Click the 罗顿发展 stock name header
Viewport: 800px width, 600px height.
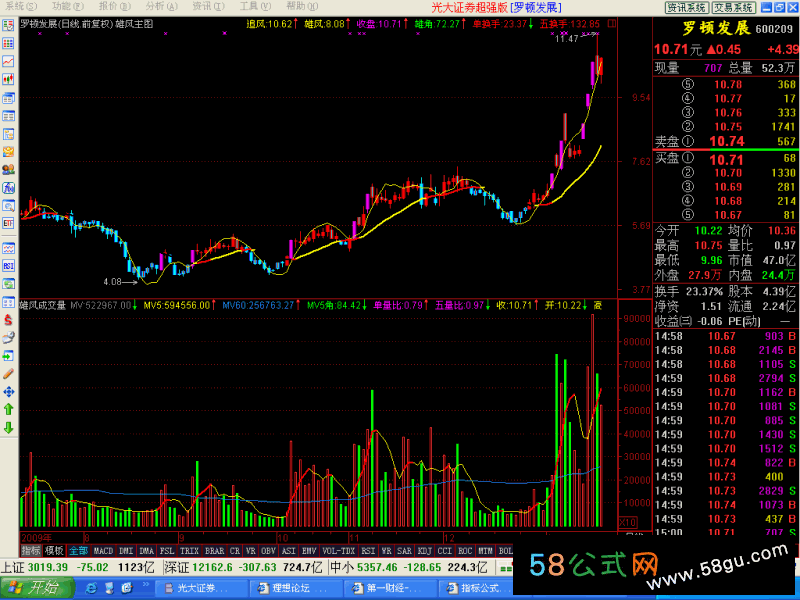coord(716,29)
